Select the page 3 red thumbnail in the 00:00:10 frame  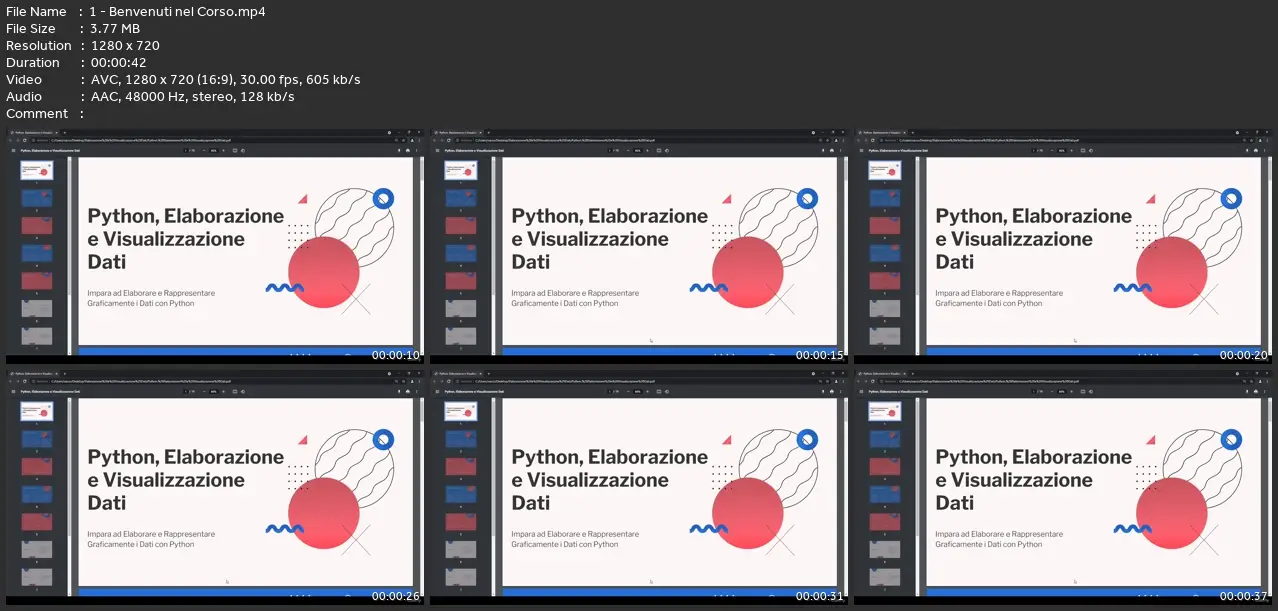[x=37, y=225]
